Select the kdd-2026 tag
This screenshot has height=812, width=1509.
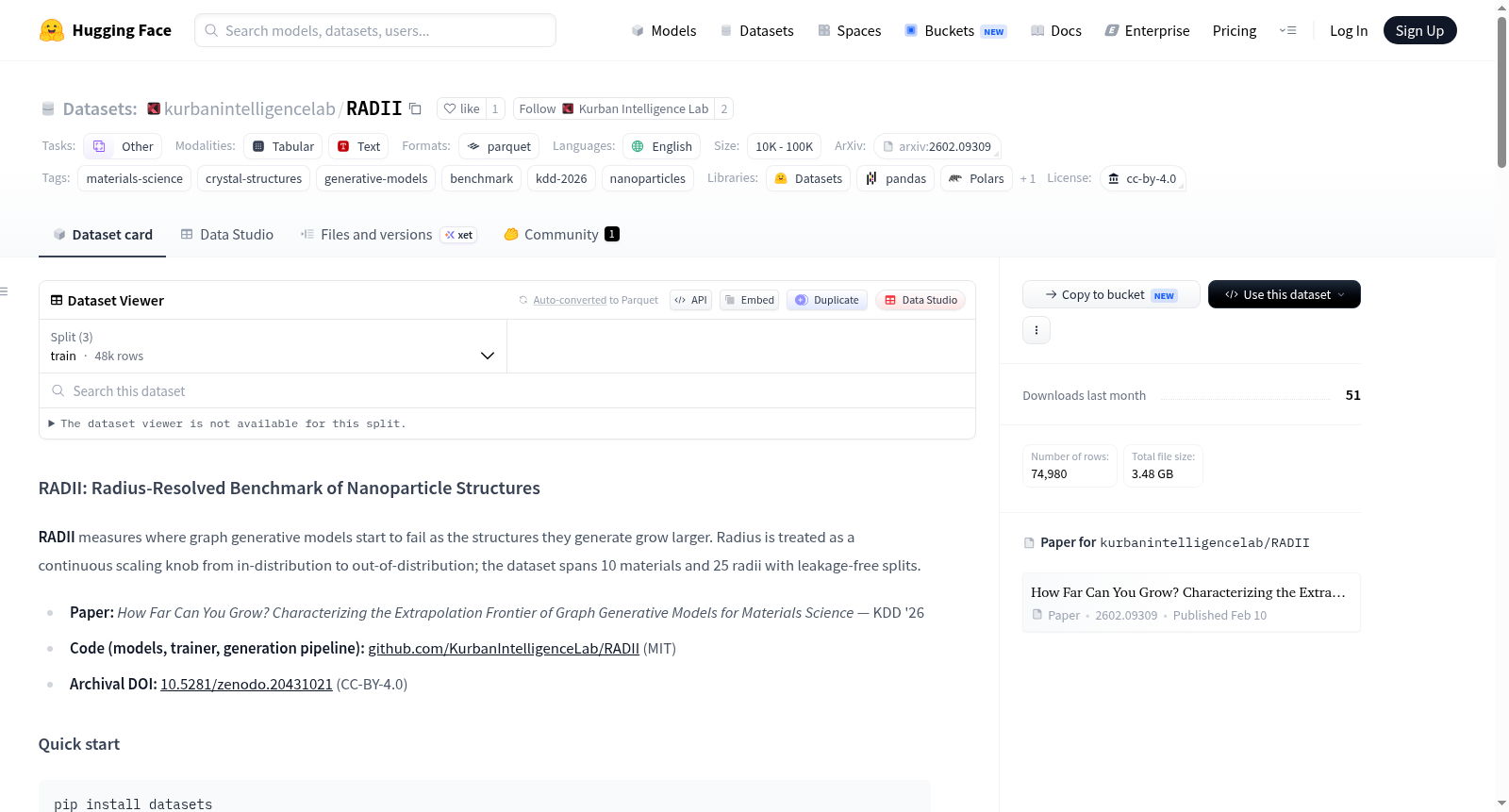pyautogui.click(x=561, y=178)
